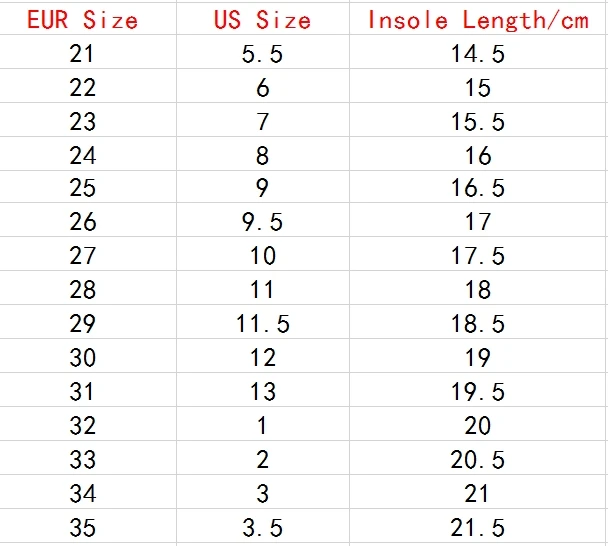608x546 pixels.
Task: Click the EUR Size header cell
Action: click(x=88, y=19)
